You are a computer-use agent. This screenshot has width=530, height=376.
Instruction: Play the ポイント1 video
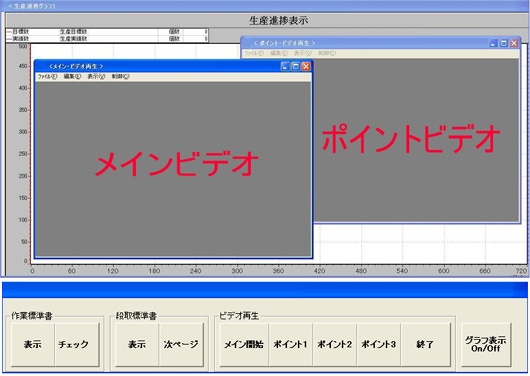coord(290,345)
